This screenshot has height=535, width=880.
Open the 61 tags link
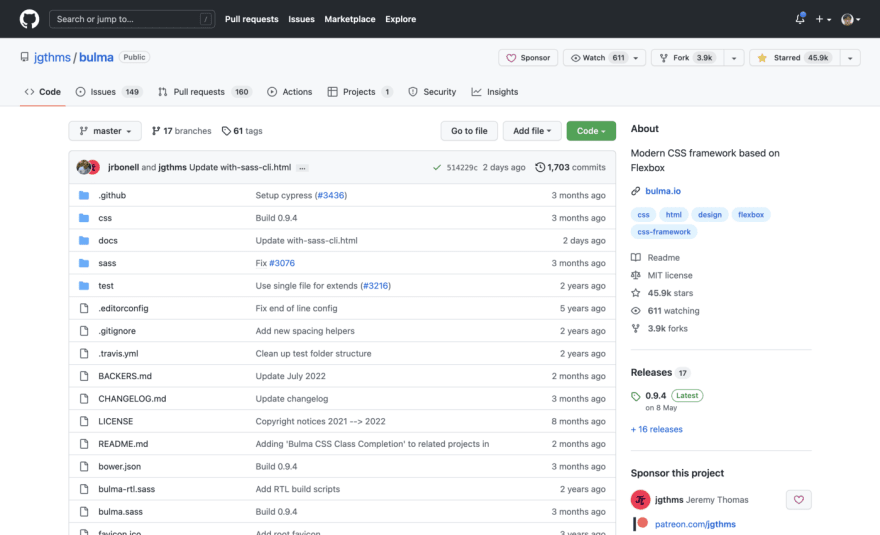coord(242,131)
